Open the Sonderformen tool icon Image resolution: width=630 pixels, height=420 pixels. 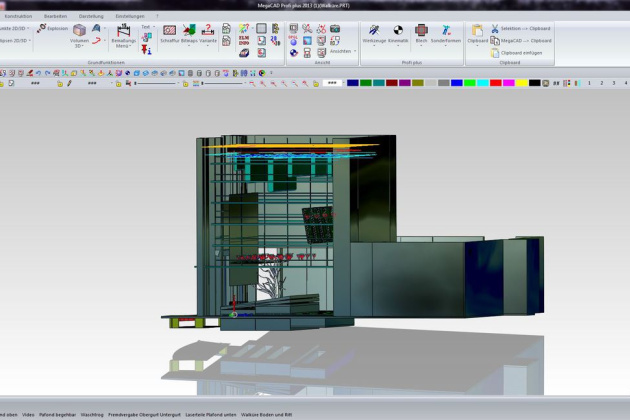[444, 32]
